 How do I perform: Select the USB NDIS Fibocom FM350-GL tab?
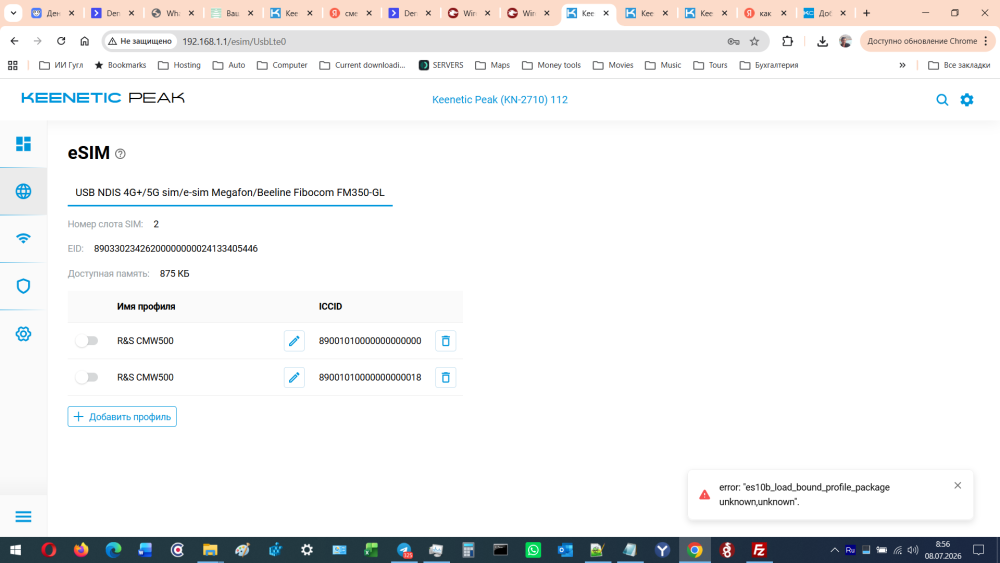click(230, 193)
